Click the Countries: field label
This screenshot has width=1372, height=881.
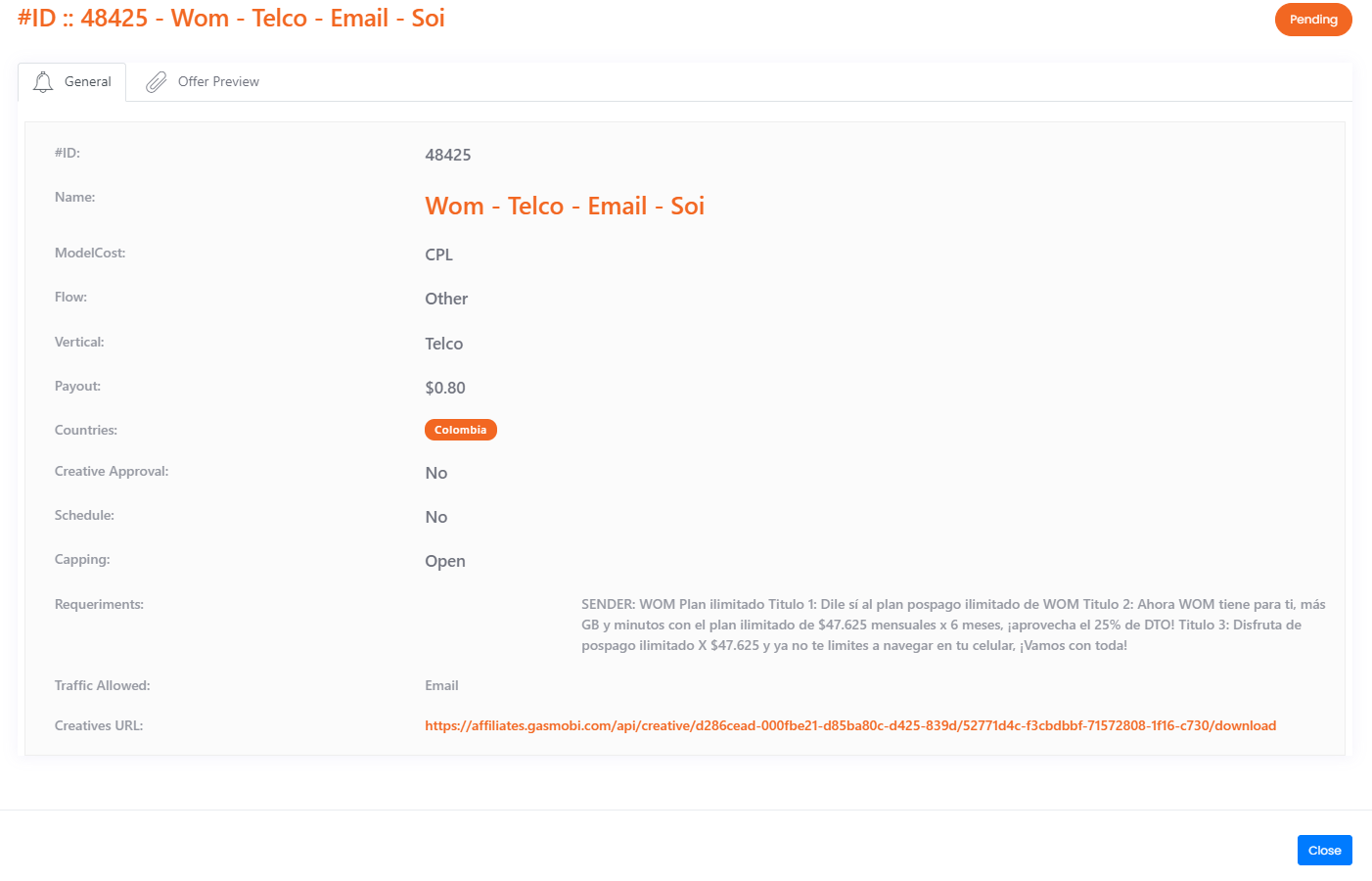coord(86,430)
